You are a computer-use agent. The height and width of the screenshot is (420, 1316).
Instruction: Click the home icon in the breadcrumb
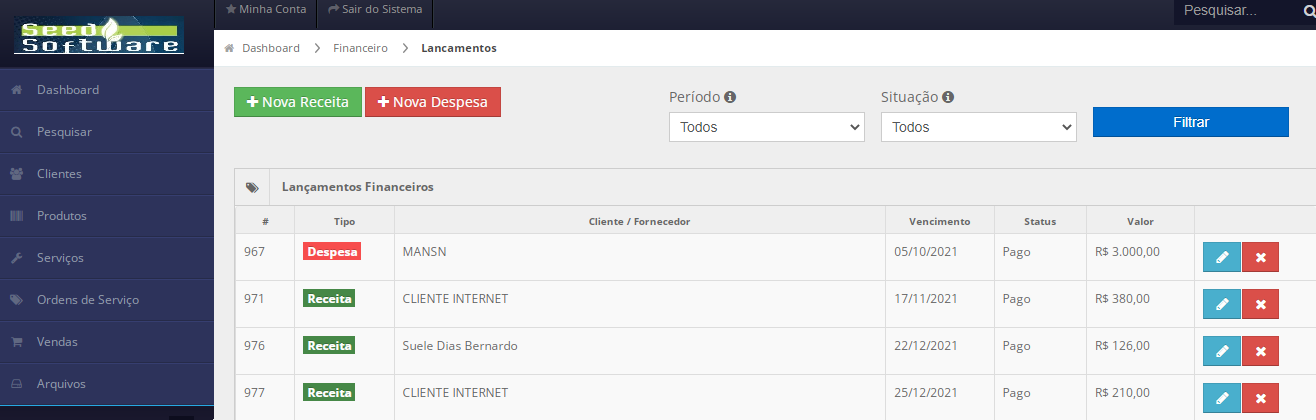(x=230, y=48)
